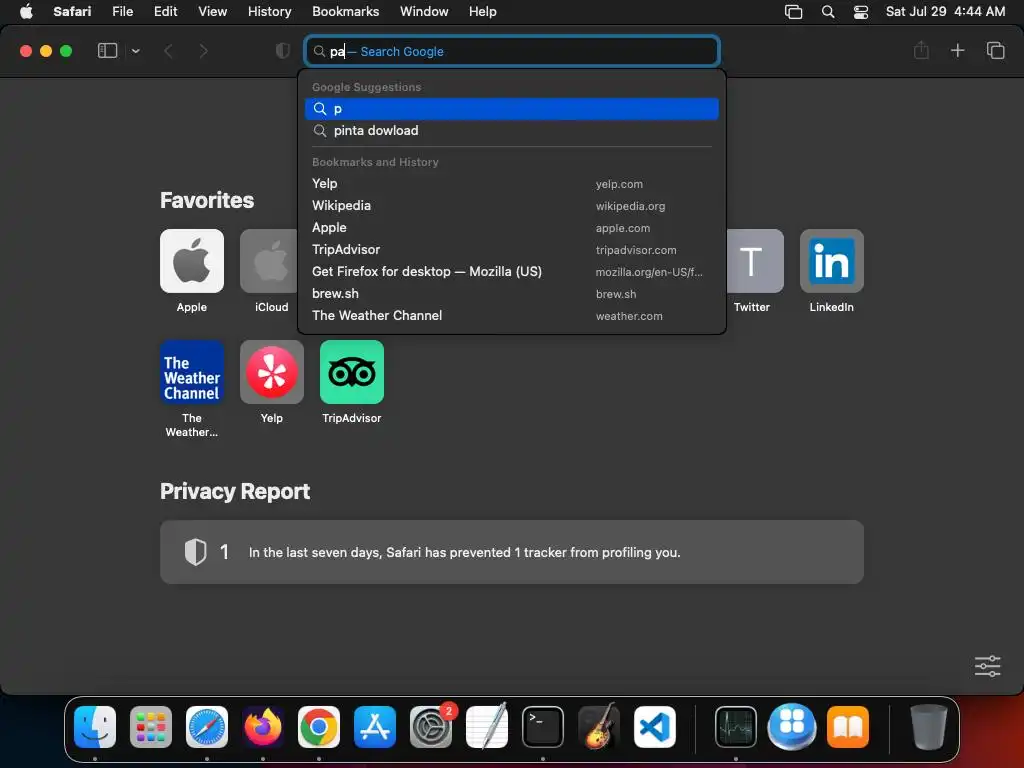Click the Privacy Report tracker summary

click(512, 552)
